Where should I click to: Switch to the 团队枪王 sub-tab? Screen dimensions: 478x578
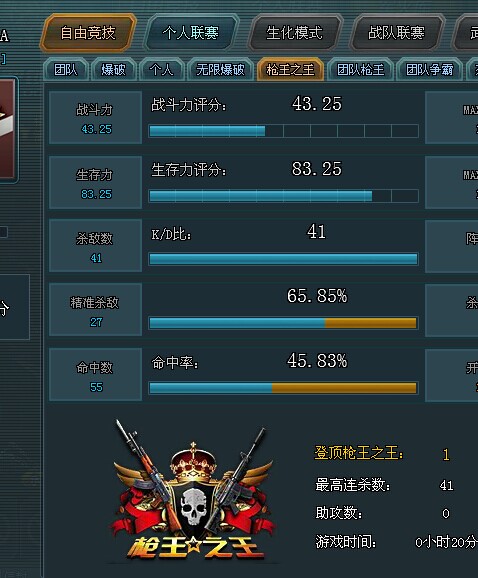[361, 69]
